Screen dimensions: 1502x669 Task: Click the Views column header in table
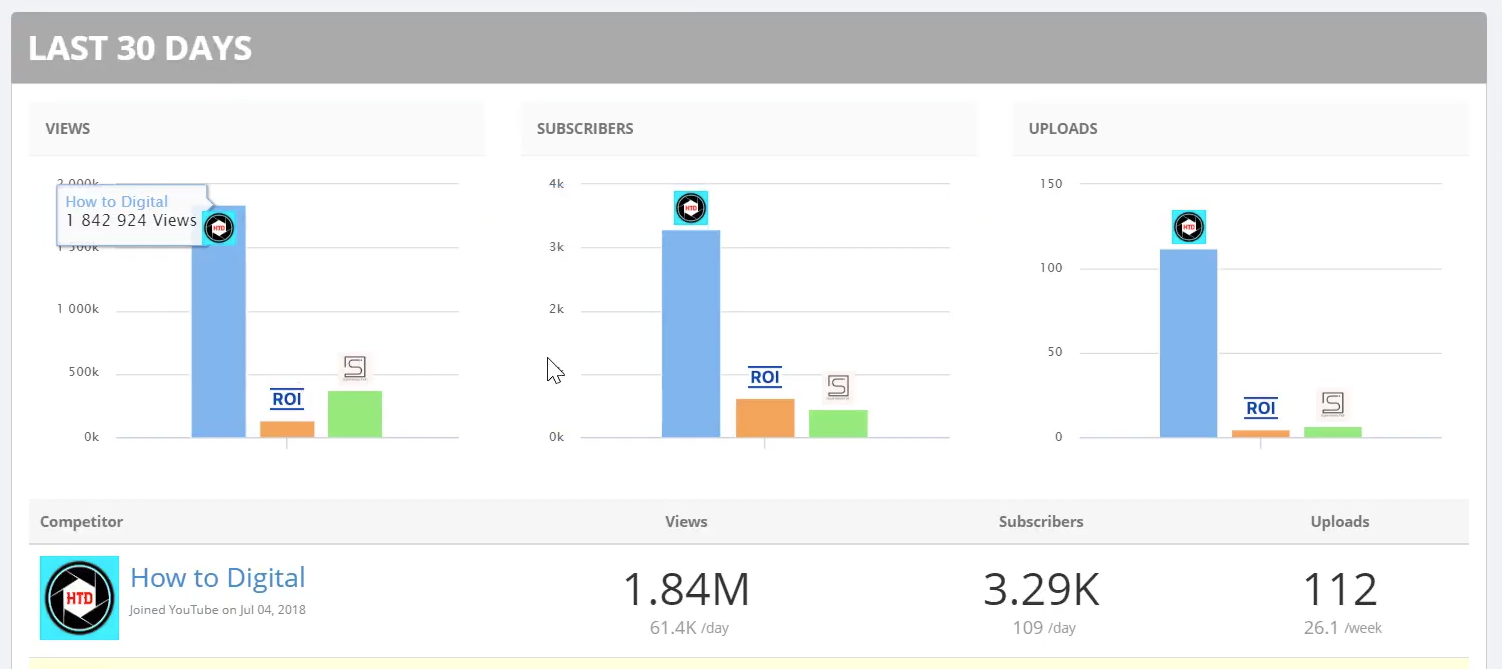click(686, 521)
